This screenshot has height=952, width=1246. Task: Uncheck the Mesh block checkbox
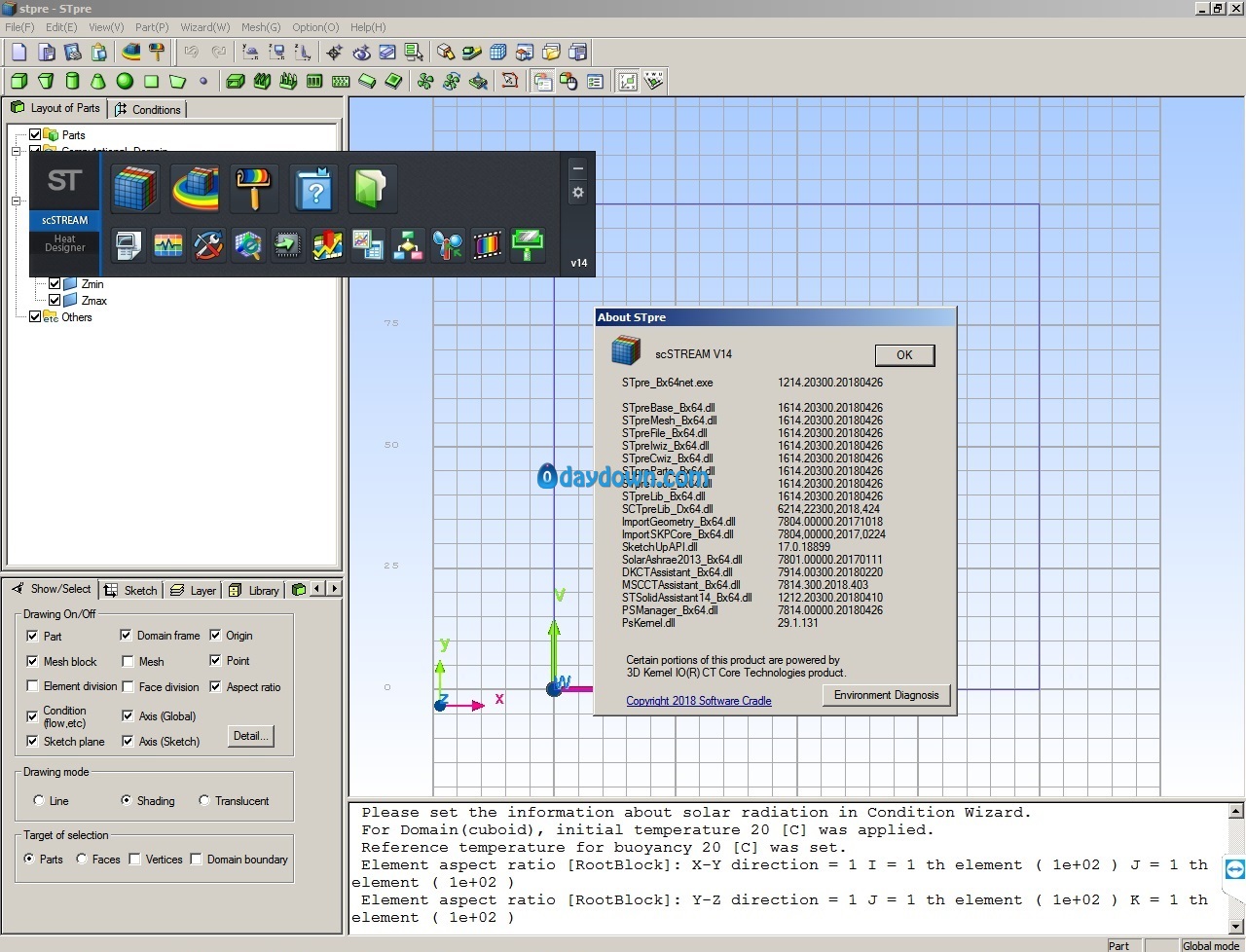click(x=32, y=661)
